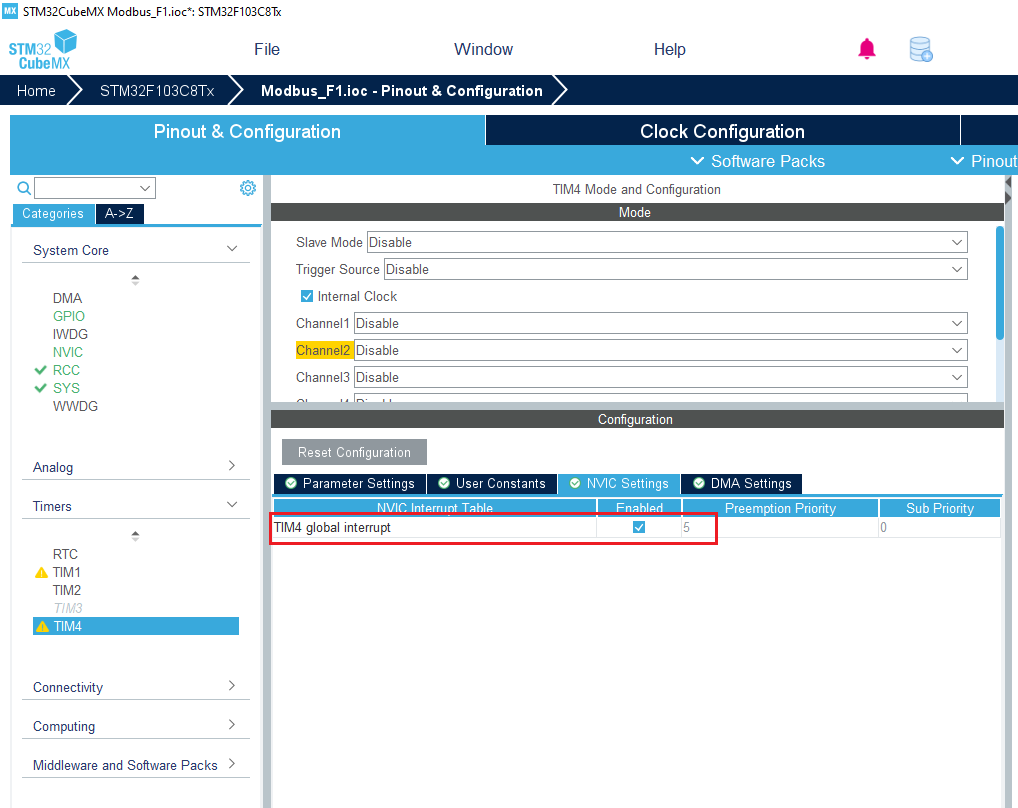The height and width of the screenshot is (808, 1018).
Task: Toggle the Internal Clock checkbox
Action: pyautogui.click(x=307, y=297)
